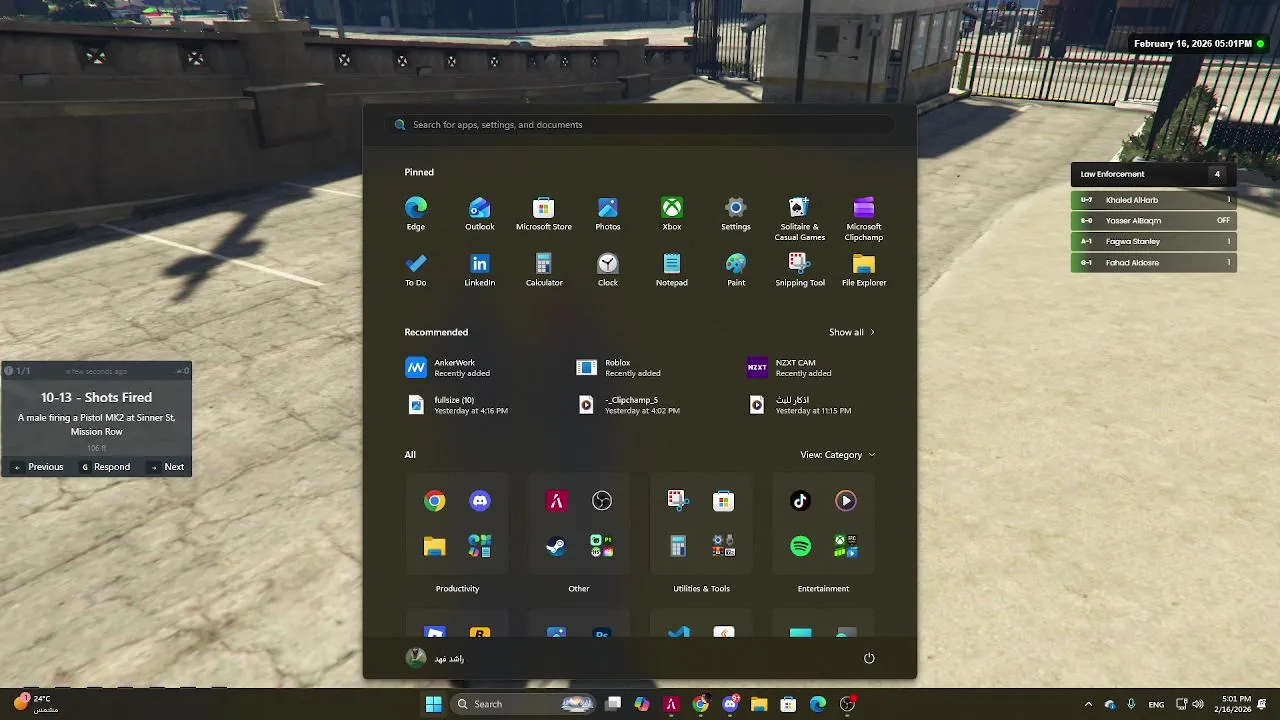The width and height of the screenshot is (1280, 720).
Task: Expand more apps group in Productivity
Action: tap(480, 546)
